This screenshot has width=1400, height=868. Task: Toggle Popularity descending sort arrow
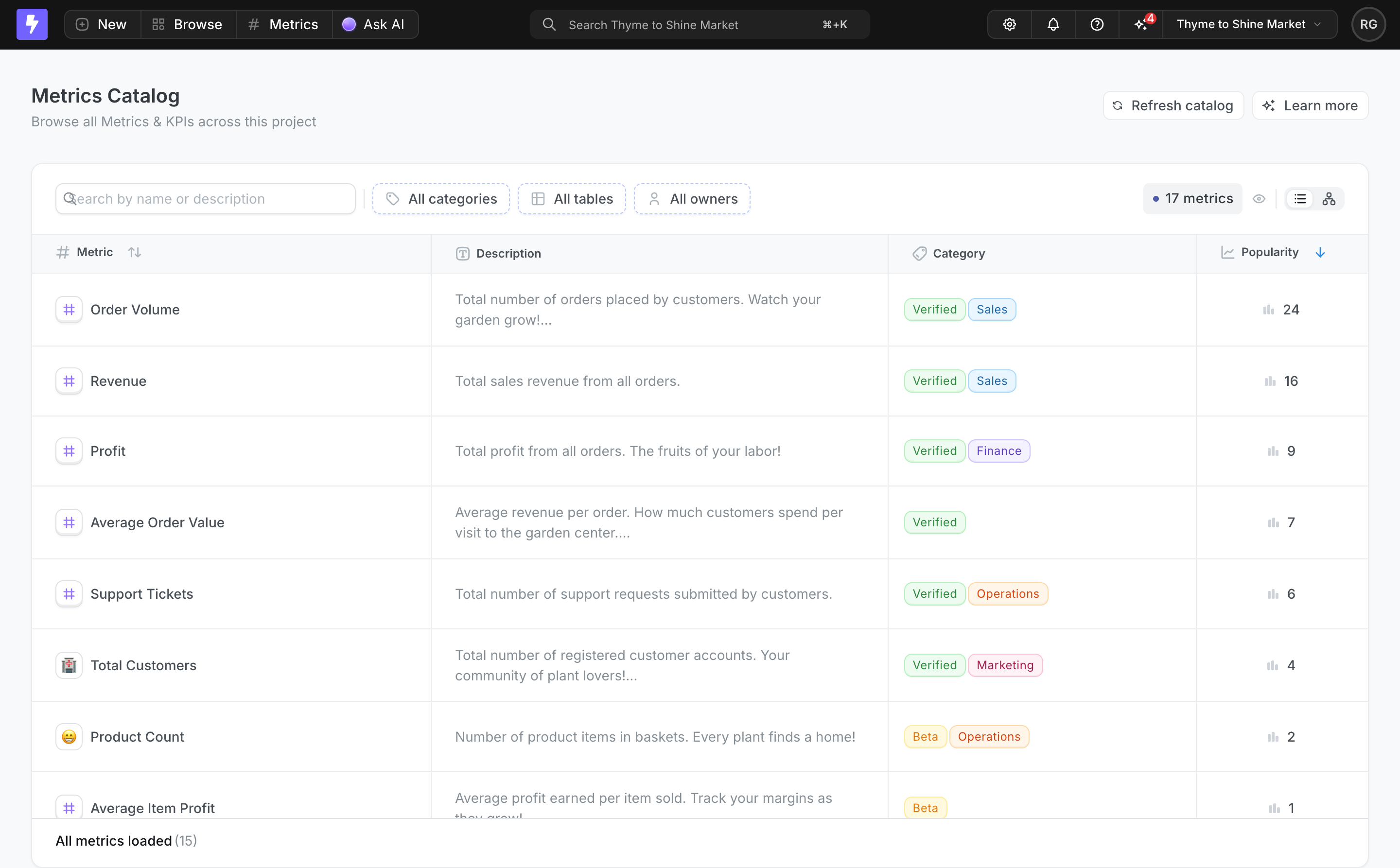coord(1320,253)
